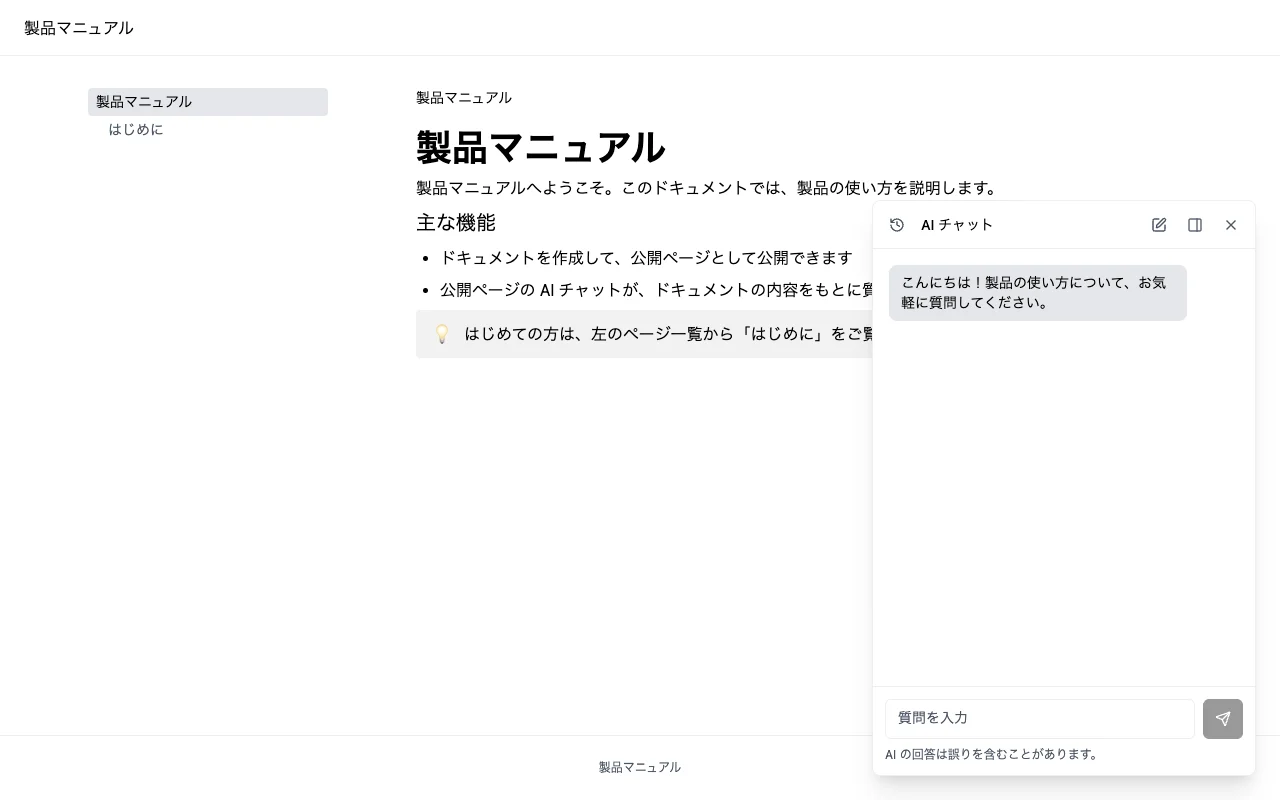Open chat history clock icon
This screenshot has width=1280, height=800.
(897, 225)
